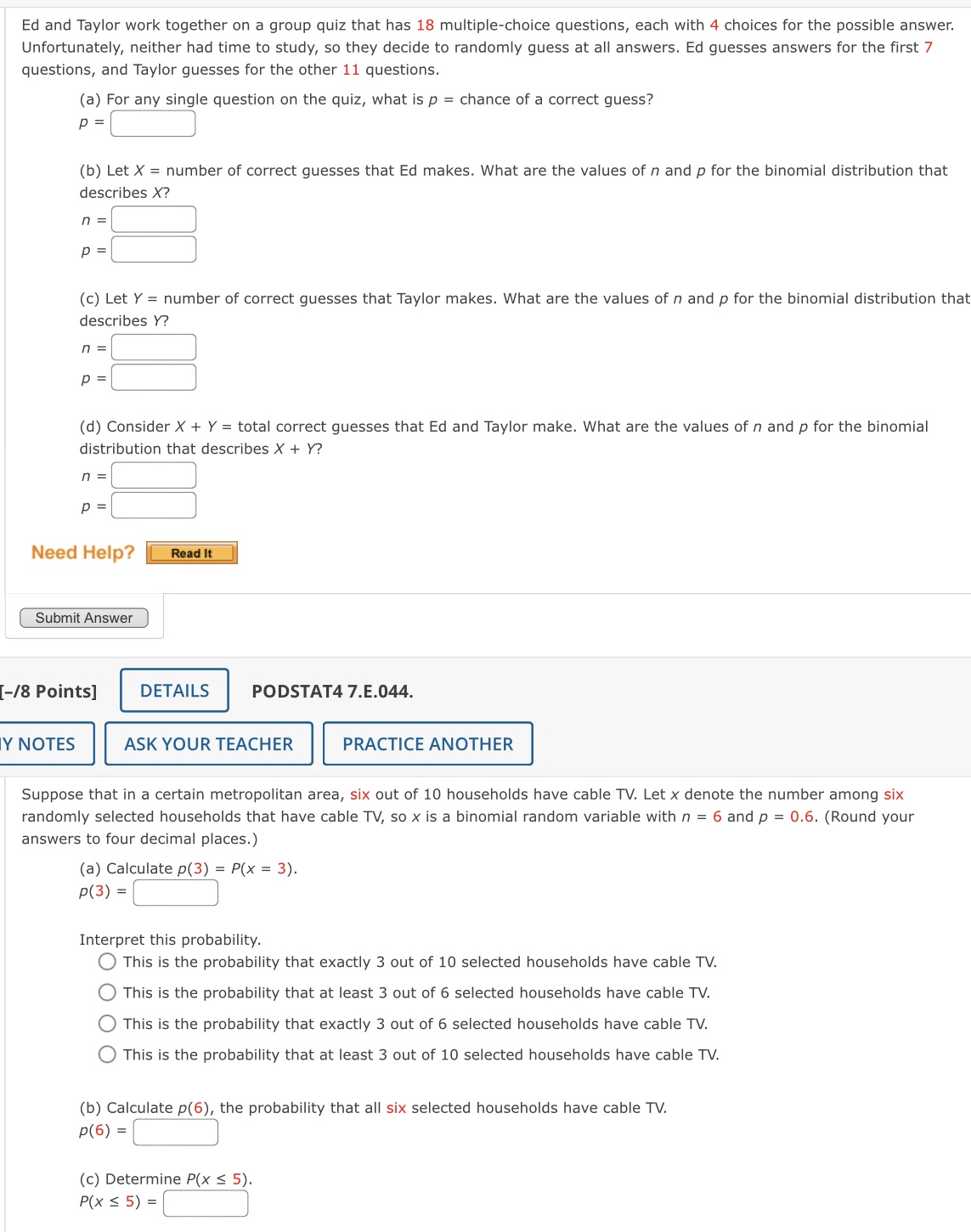Click Submit Answer
The height and width of the screenshot is (1232, 971).
point(82,618)
